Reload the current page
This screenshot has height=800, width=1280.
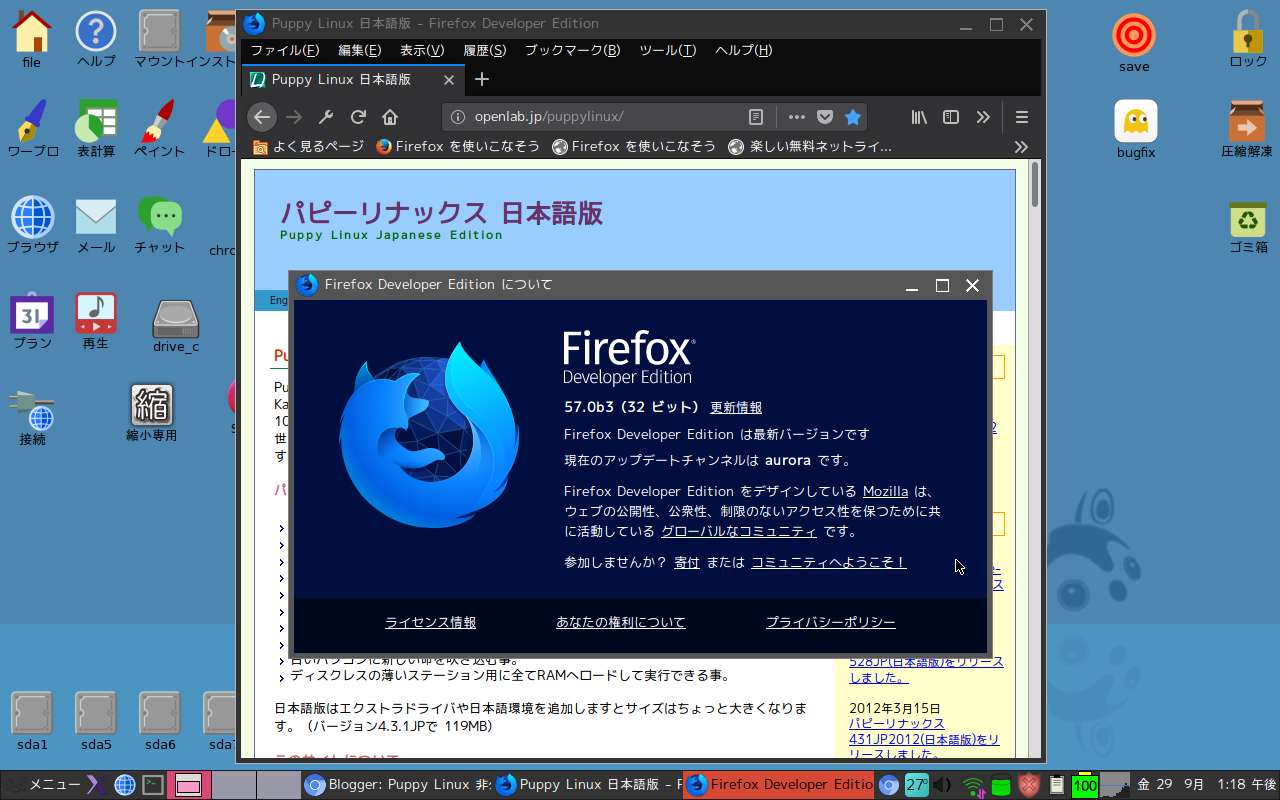point(358,117)
